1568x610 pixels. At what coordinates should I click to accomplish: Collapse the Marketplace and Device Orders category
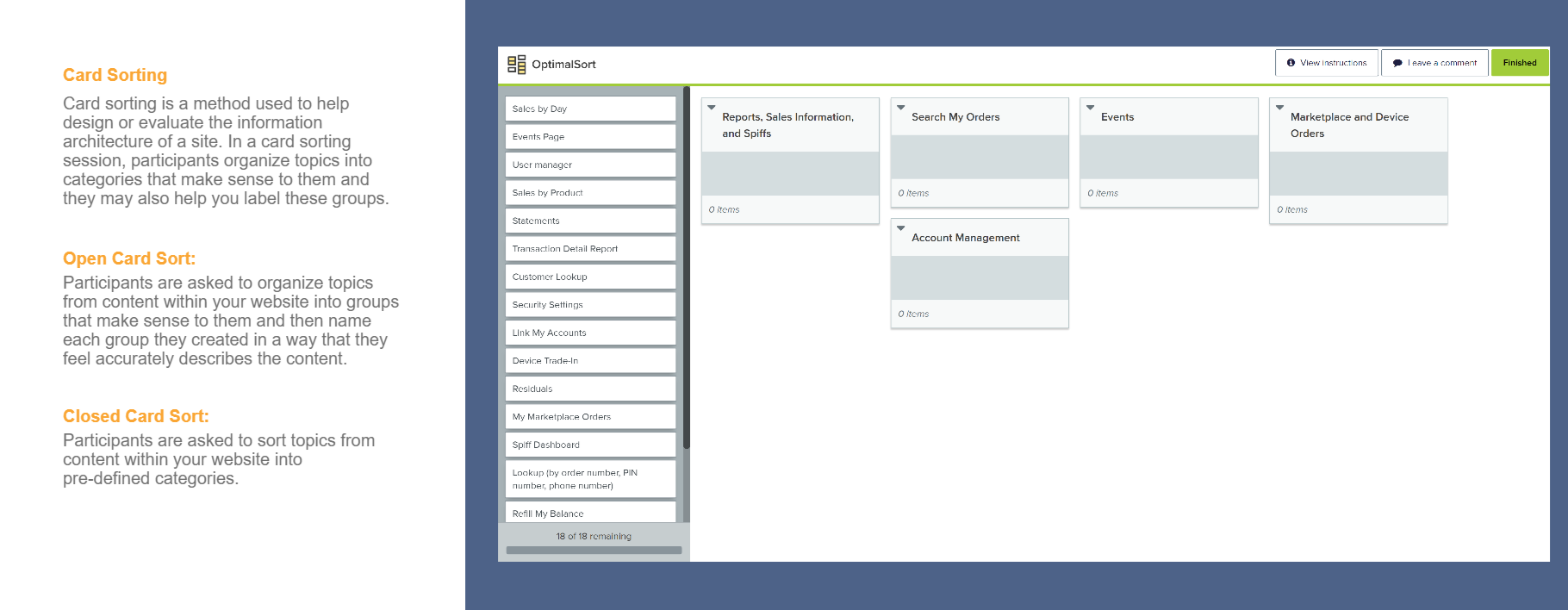pos(1280,108)
